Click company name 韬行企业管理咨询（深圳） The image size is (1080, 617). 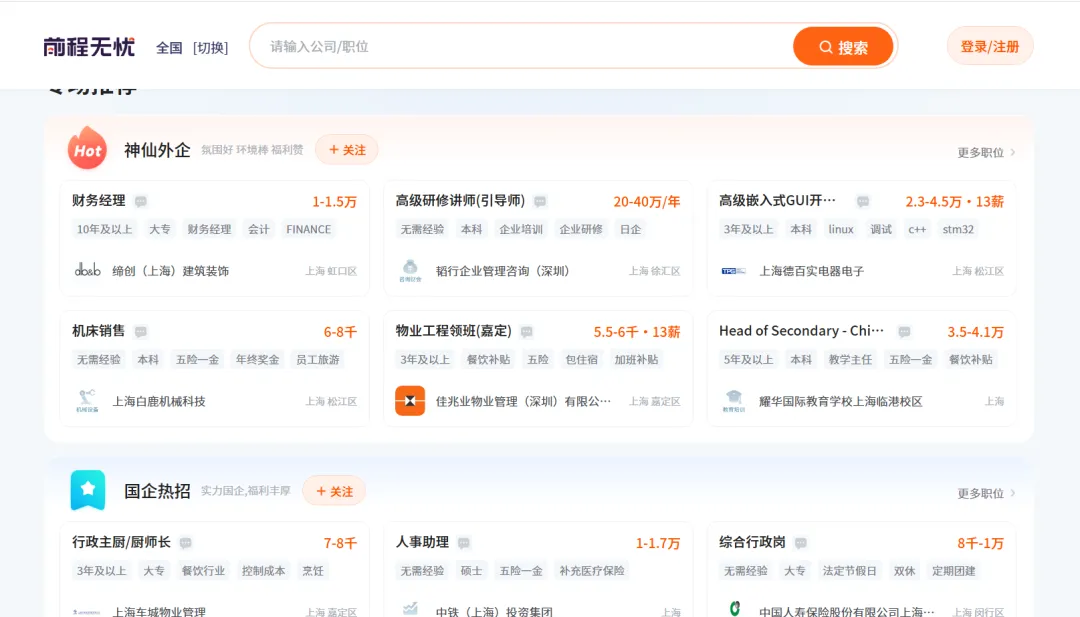tap(503, 271)
